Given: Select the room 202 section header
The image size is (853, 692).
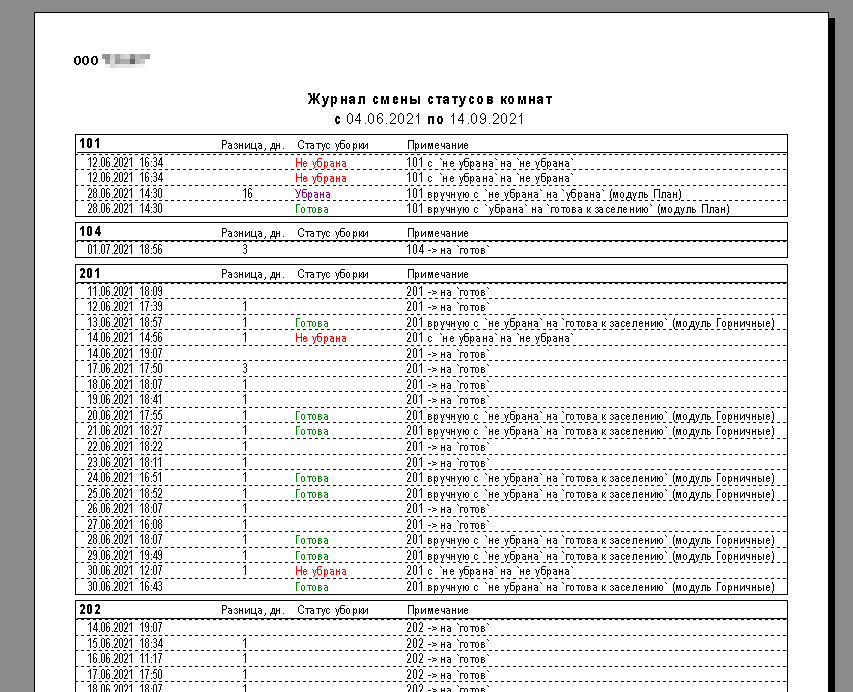Looking at the screenshot, I should (x=90, y=609).
